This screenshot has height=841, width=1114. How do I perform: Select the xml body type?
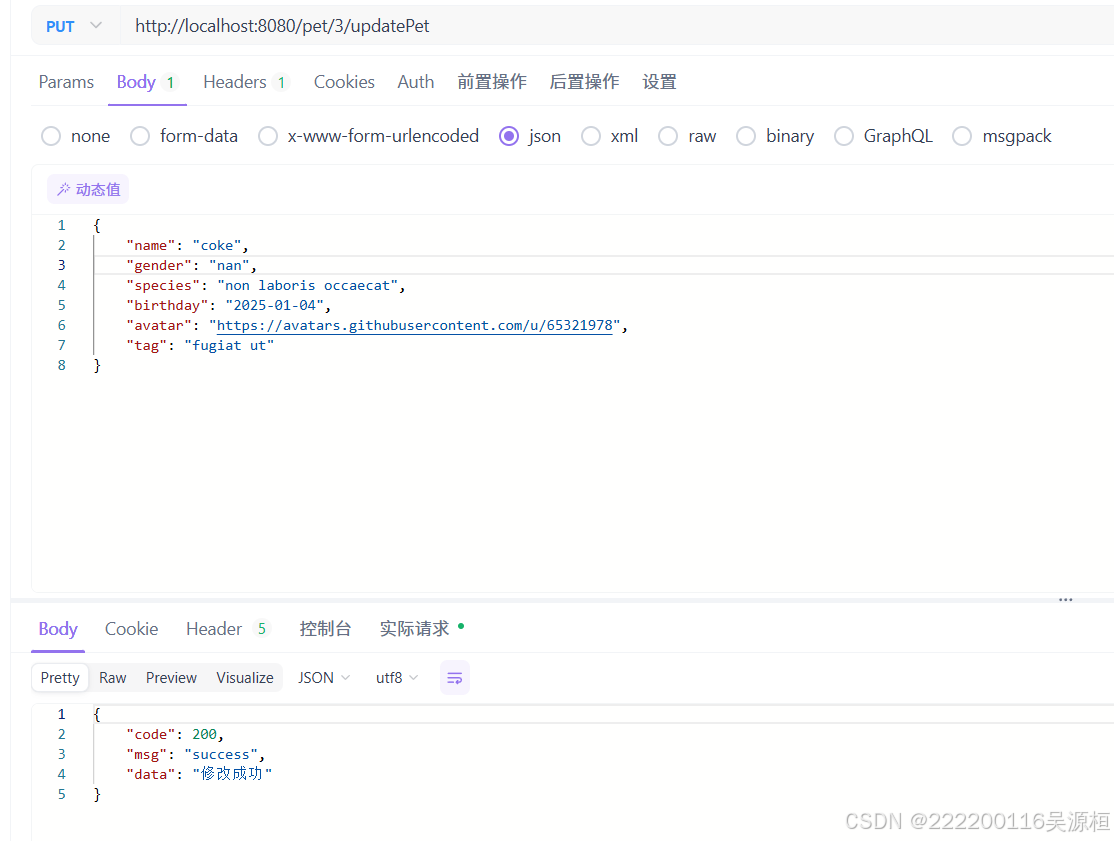[x=610, y=136]
